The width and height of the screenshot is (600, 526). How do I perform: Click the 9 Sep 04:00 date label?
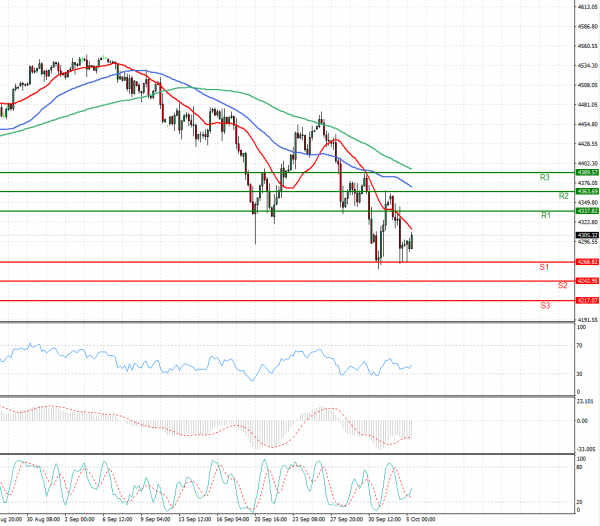coord(155,519)
